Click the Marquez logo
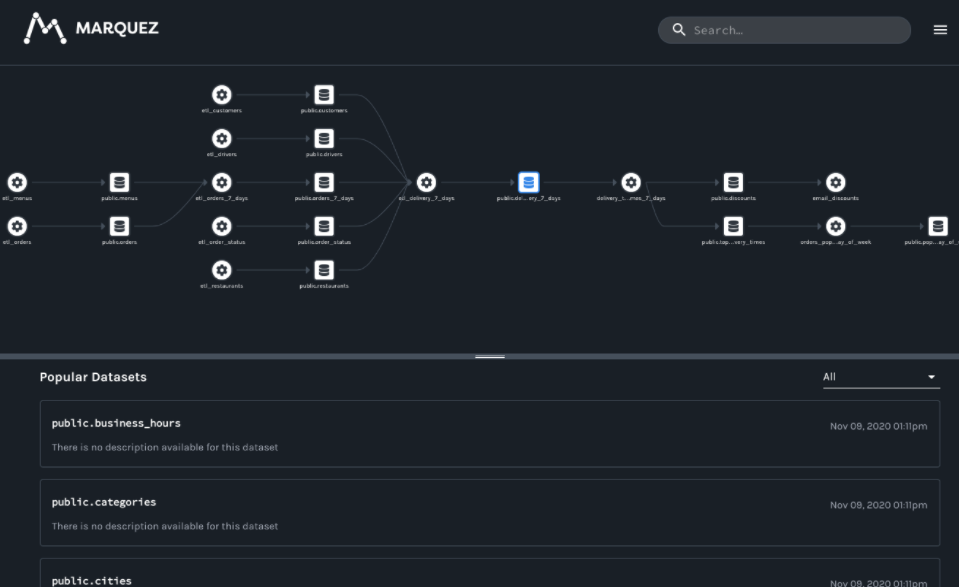 tap(45, 28)
